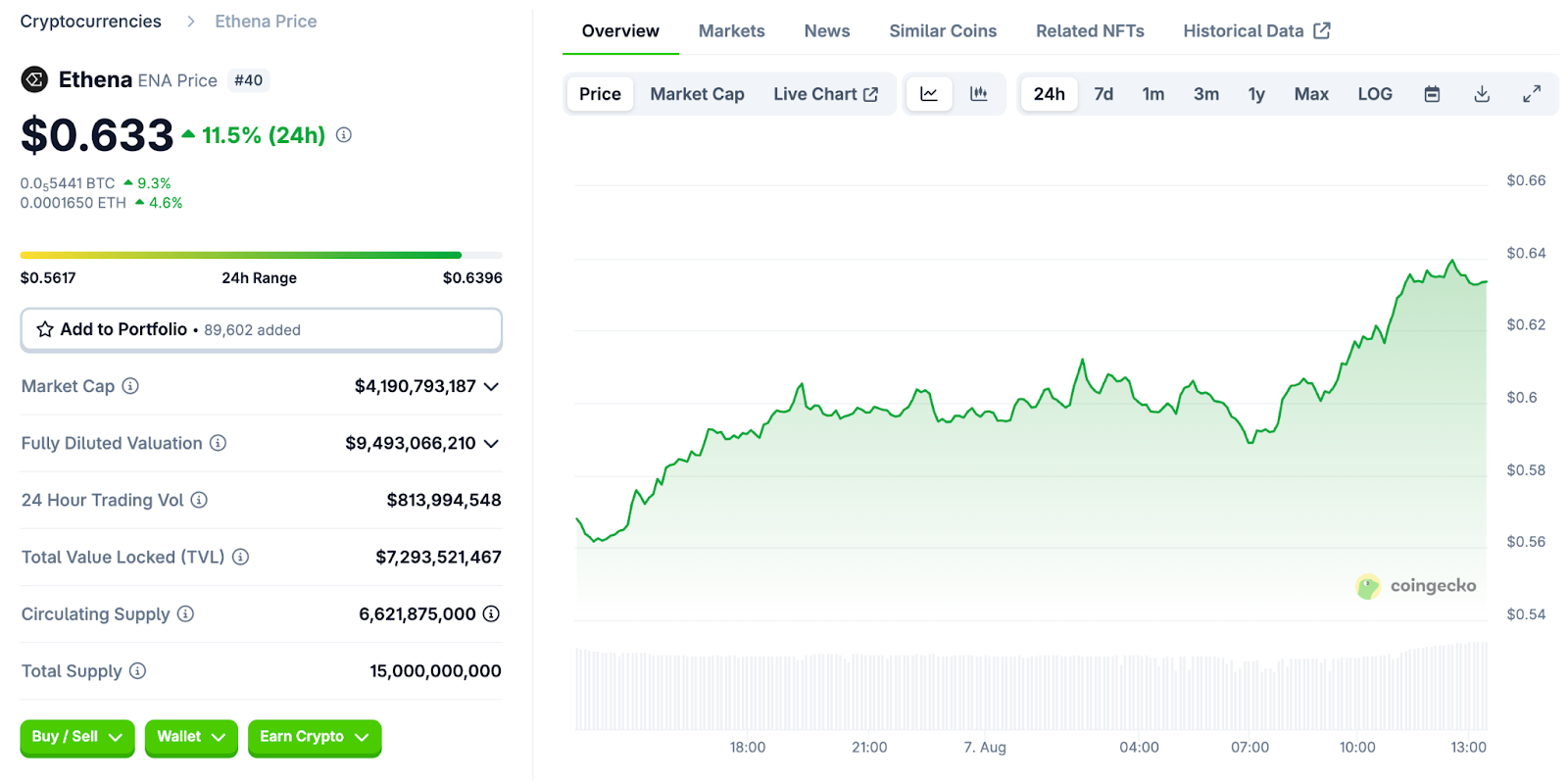Screen dimensions: 1568x781
Task: Click the $0.5617 range low value
Action: click(48, 277)
